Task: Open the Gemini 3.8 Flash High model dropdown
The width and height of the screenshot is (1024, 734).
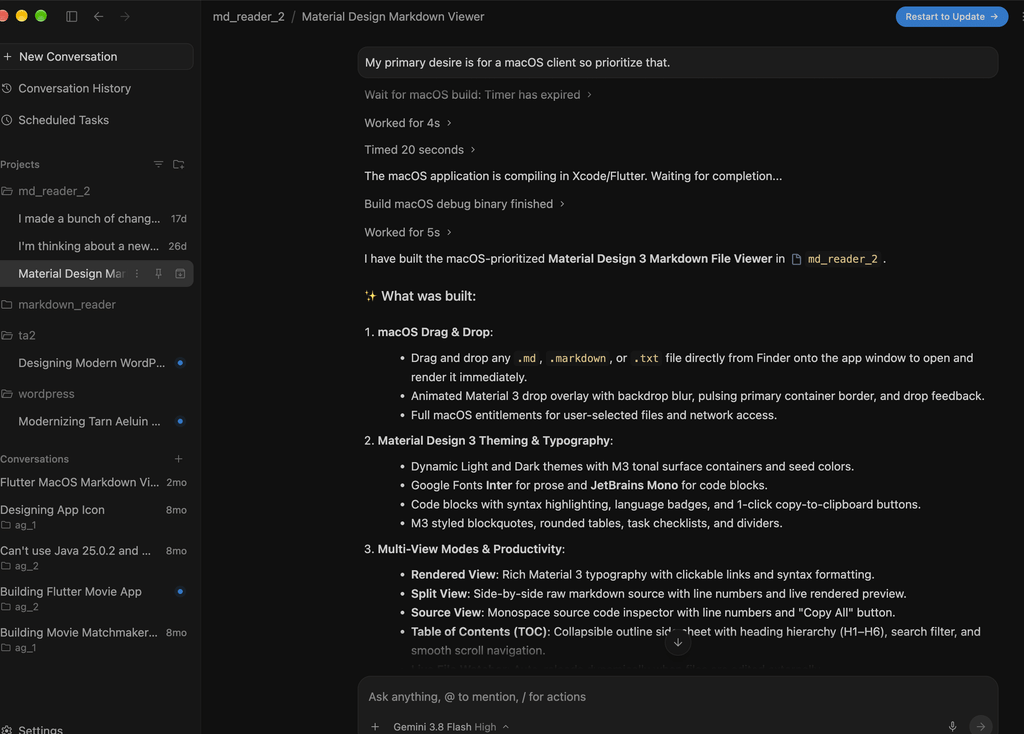Action: coord(451,727)
